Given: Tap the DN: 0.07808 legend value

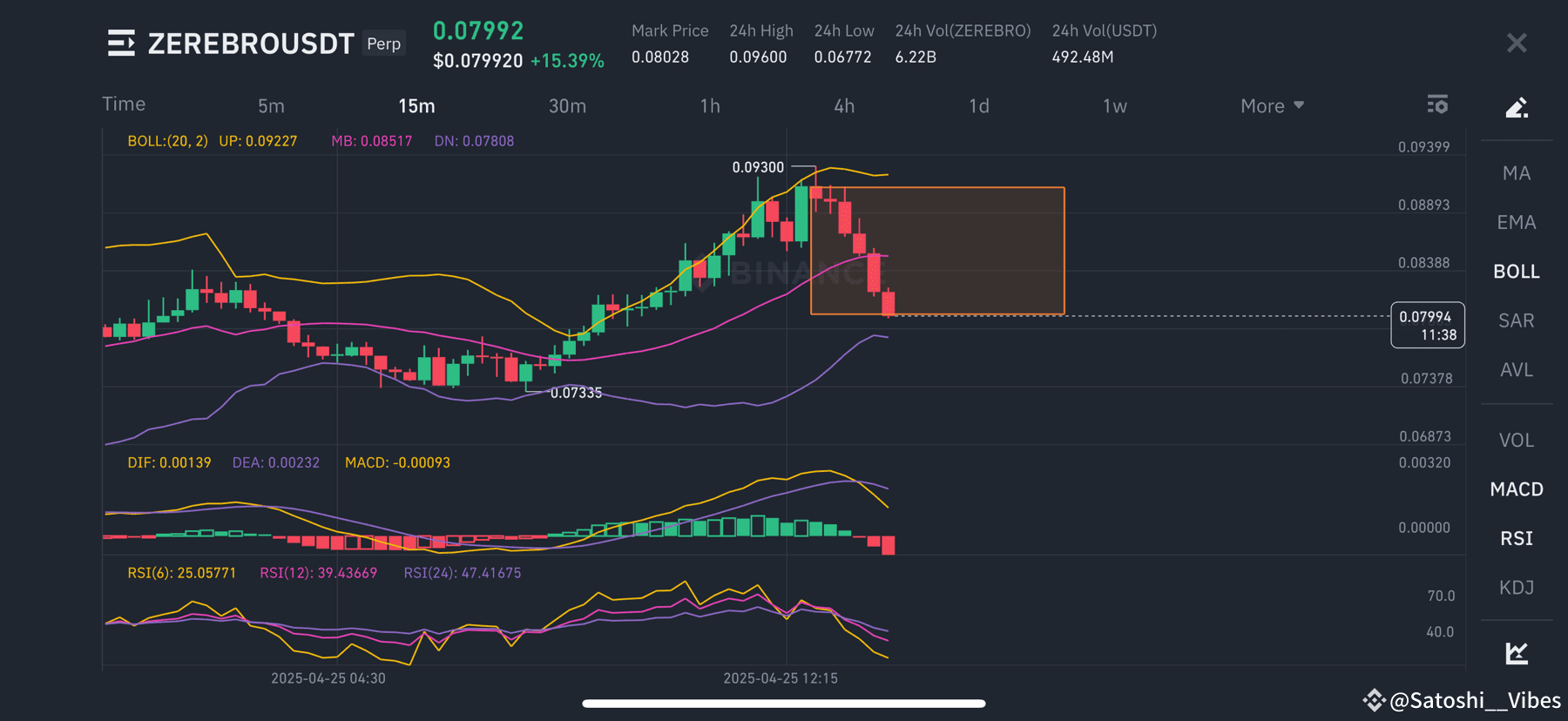Looking at the screenshot, I should [x=474, y=141].
